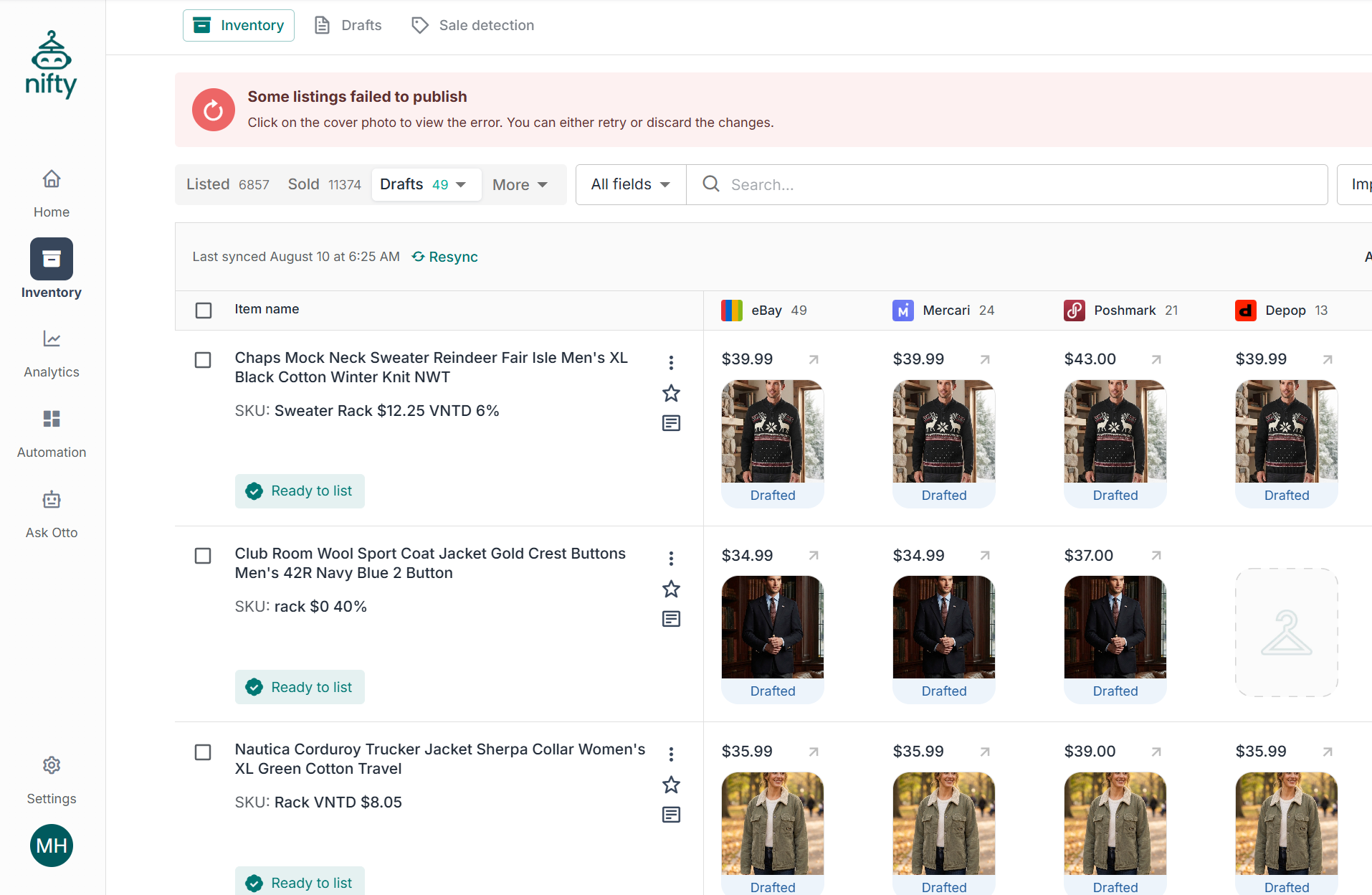Click the Nifty logo
The height and width of the screenshot is (895, 1372).
click(x=51, y=65)
